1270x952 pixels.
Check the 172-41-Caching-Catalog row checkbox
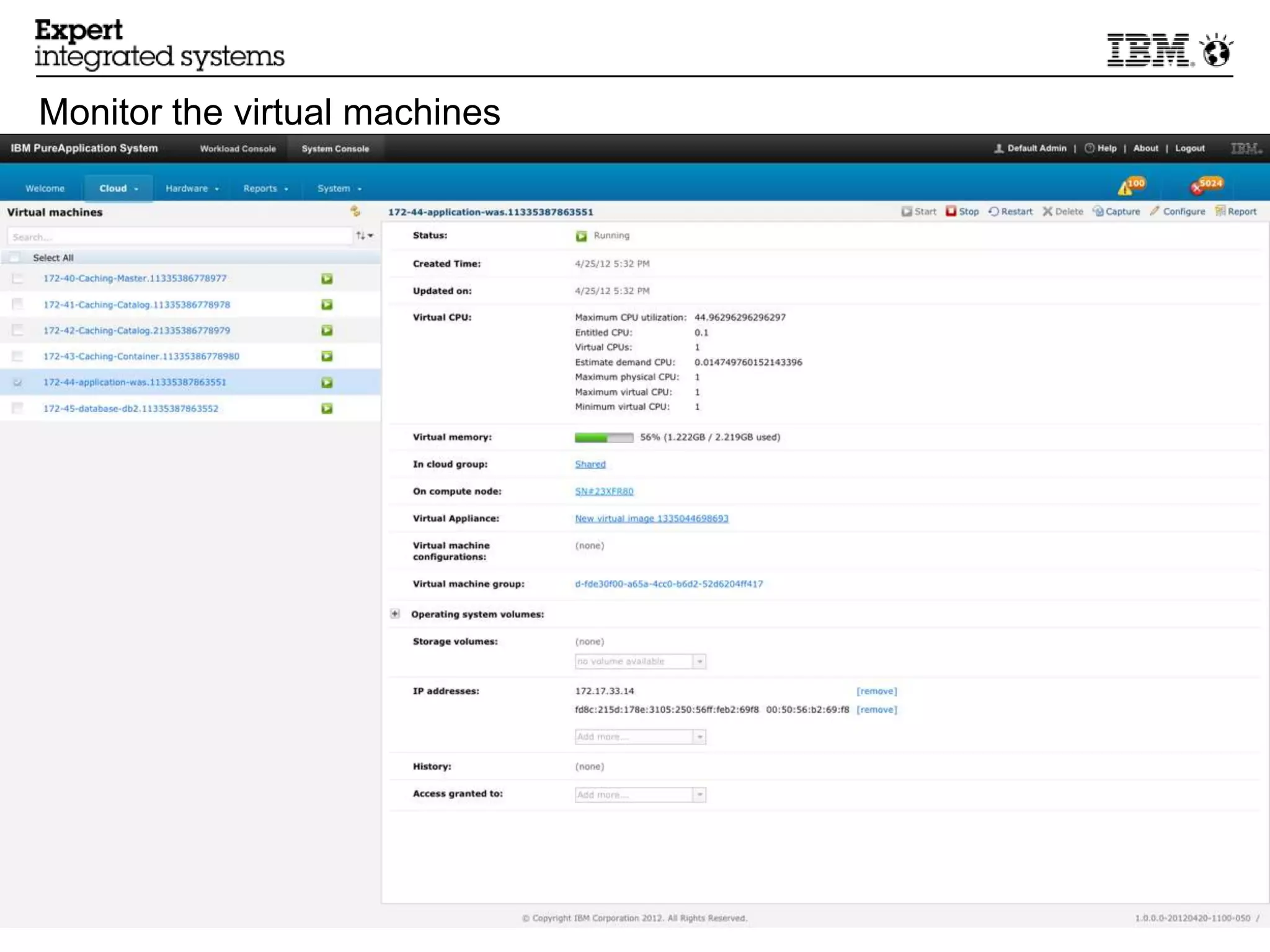(17, 304)
